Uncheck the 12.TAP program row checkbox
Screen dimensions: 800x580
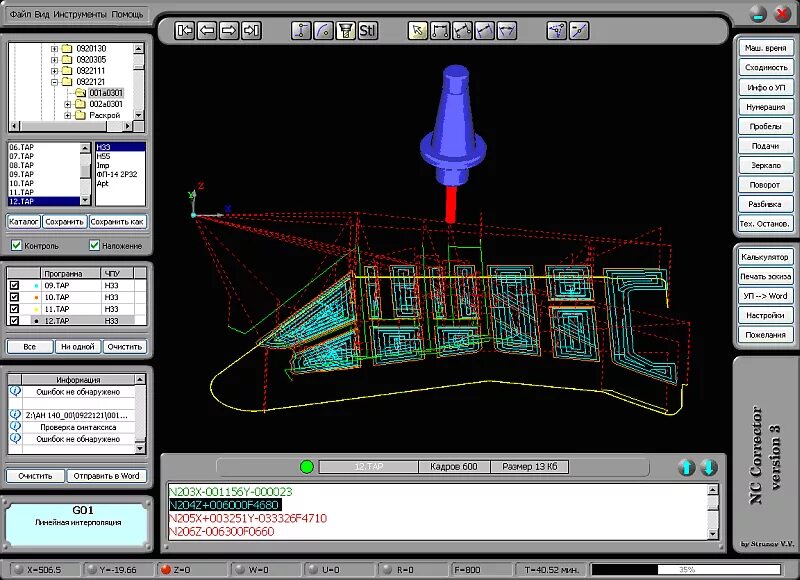14,320
